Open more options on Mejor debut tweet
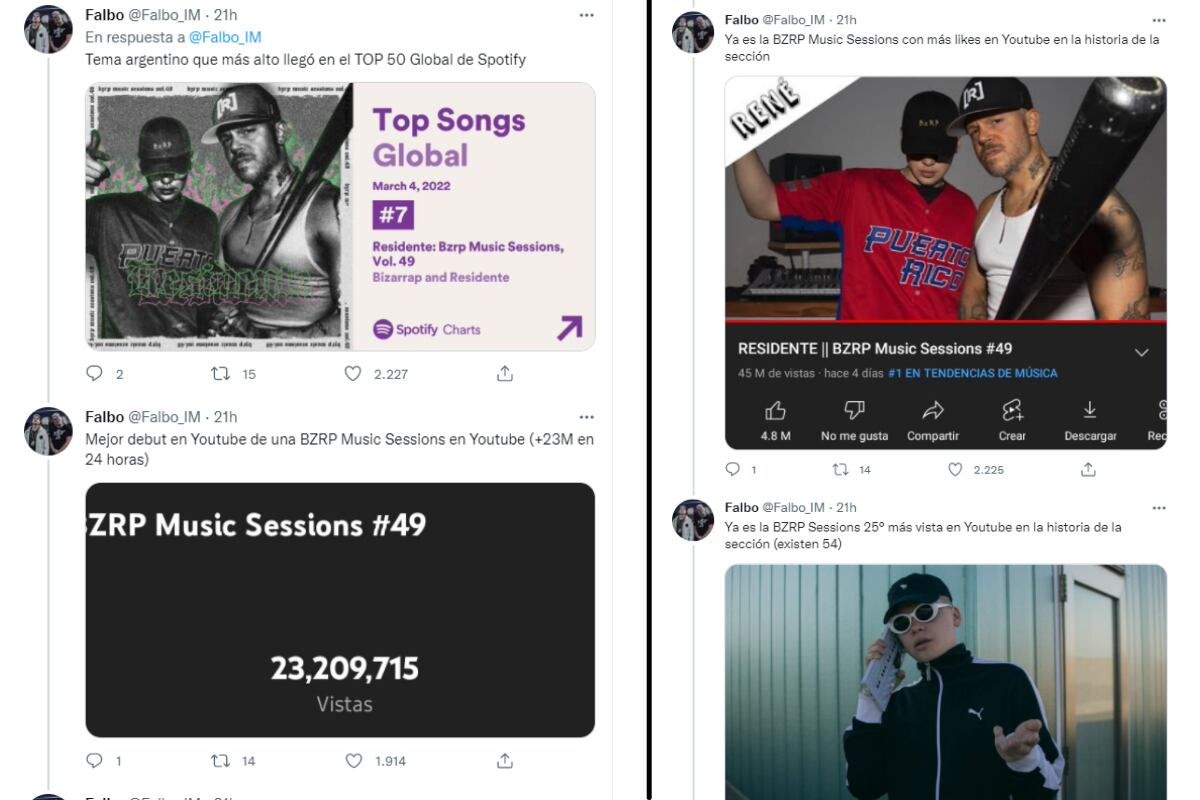Viewport: 1200px width, 800px height. click(x=586, y=417)
